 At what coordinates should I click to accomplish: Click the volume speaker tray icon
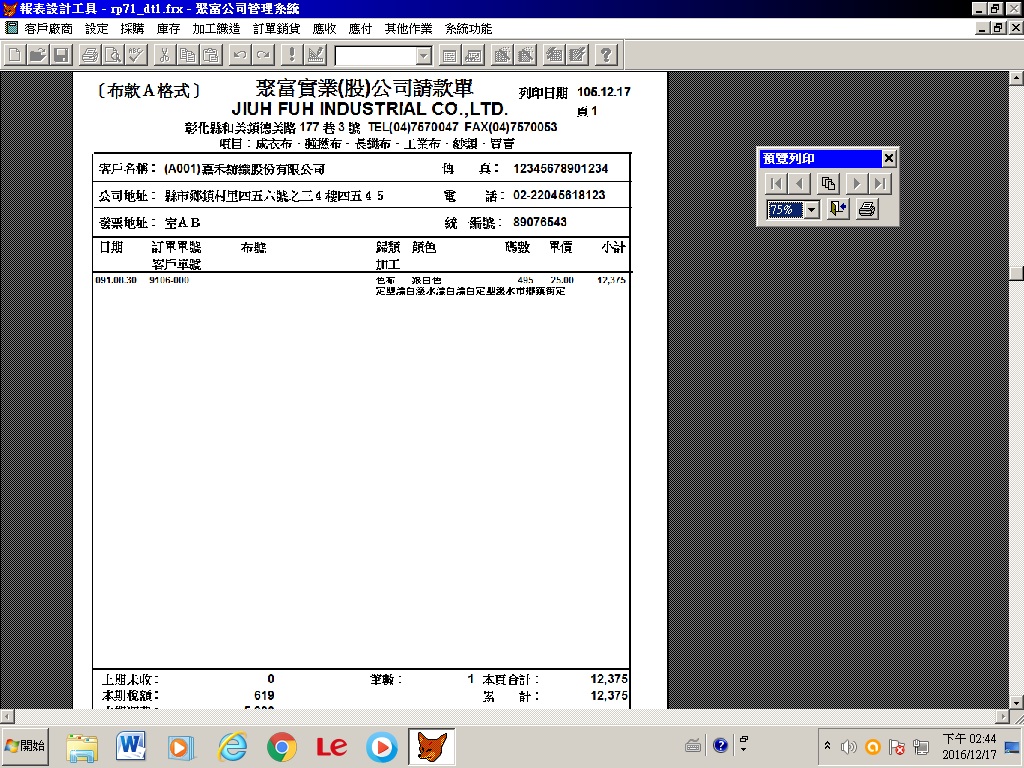point(848,746)
